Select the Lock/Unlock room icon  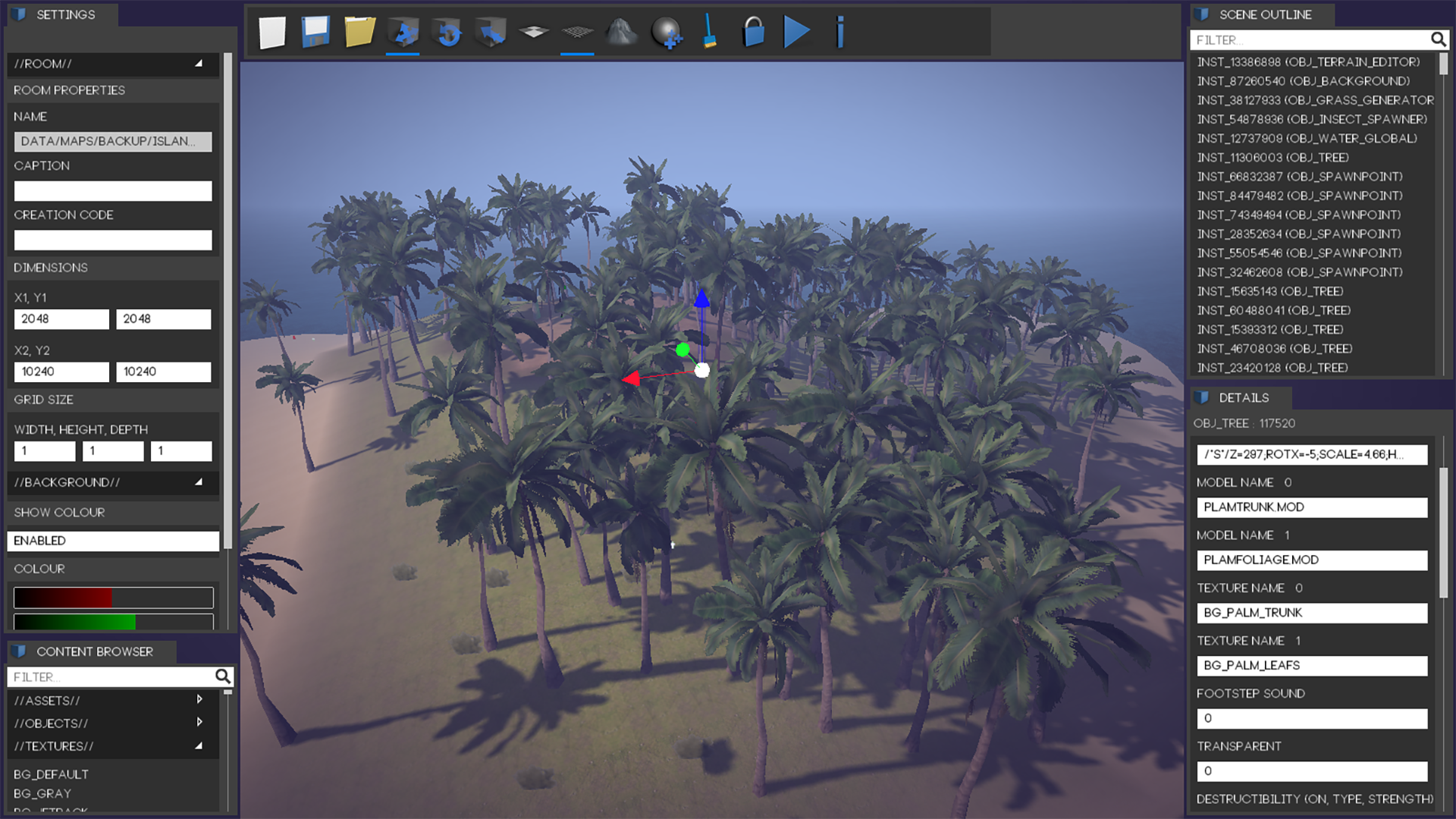click(753, 32)
